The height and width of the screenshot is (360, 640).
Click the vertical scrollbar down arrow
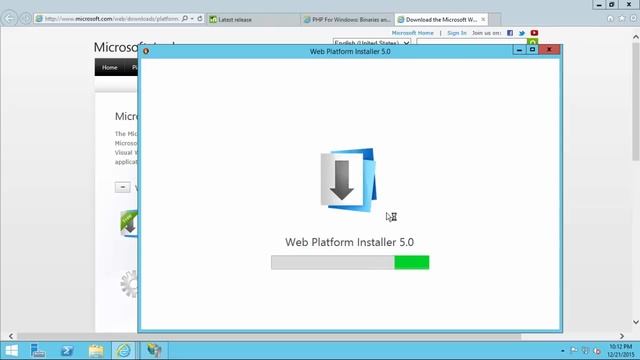pos(636,322)
